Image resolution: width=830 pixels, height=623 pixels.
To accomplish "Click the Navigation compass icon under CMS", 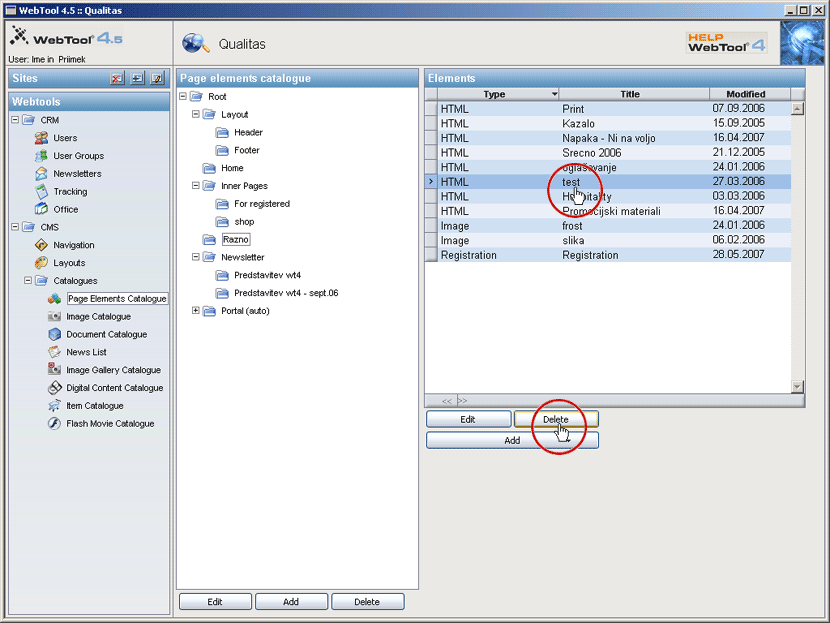I will [x=42, y=245].
